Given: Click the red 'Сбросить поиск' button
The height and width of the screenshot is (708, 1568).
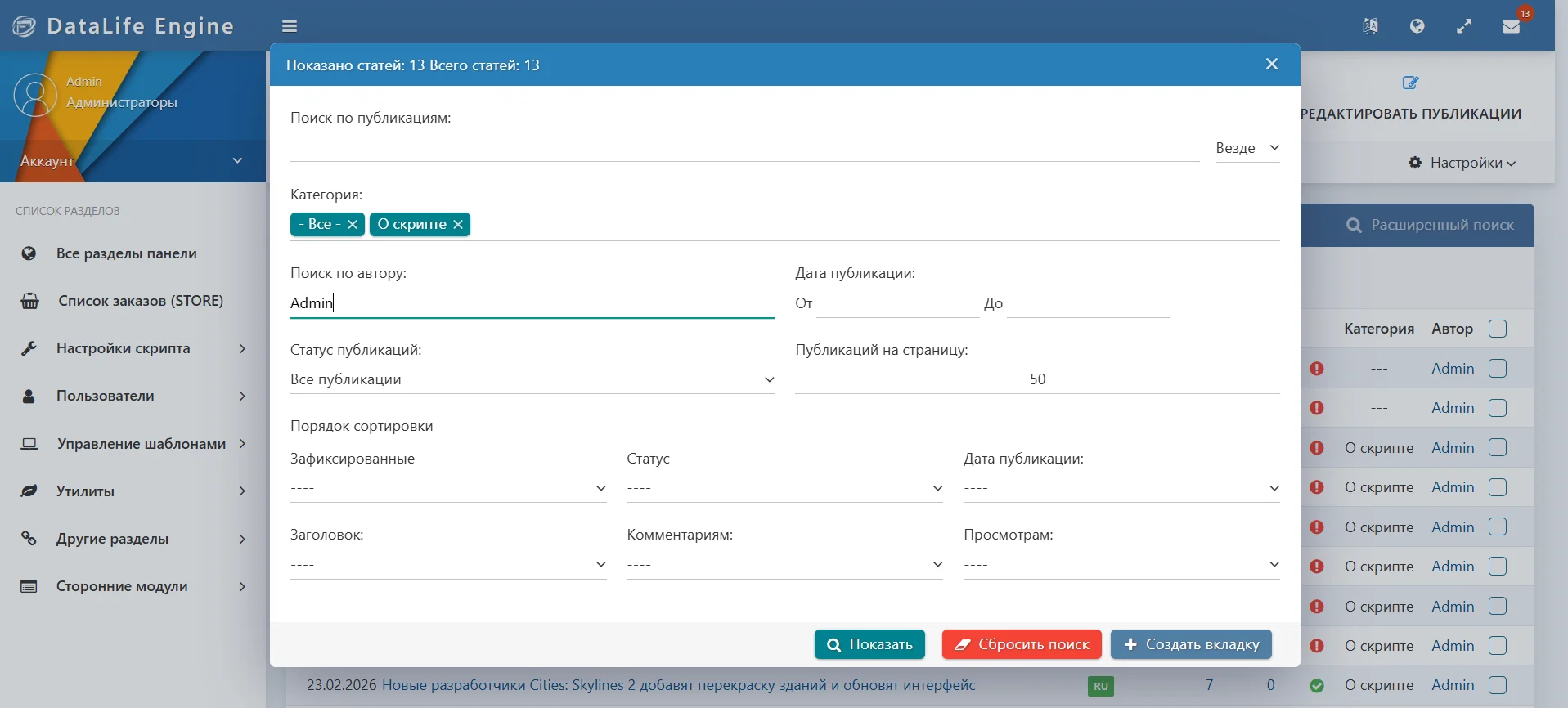Looking at the screenshot, I should 1022,644.
